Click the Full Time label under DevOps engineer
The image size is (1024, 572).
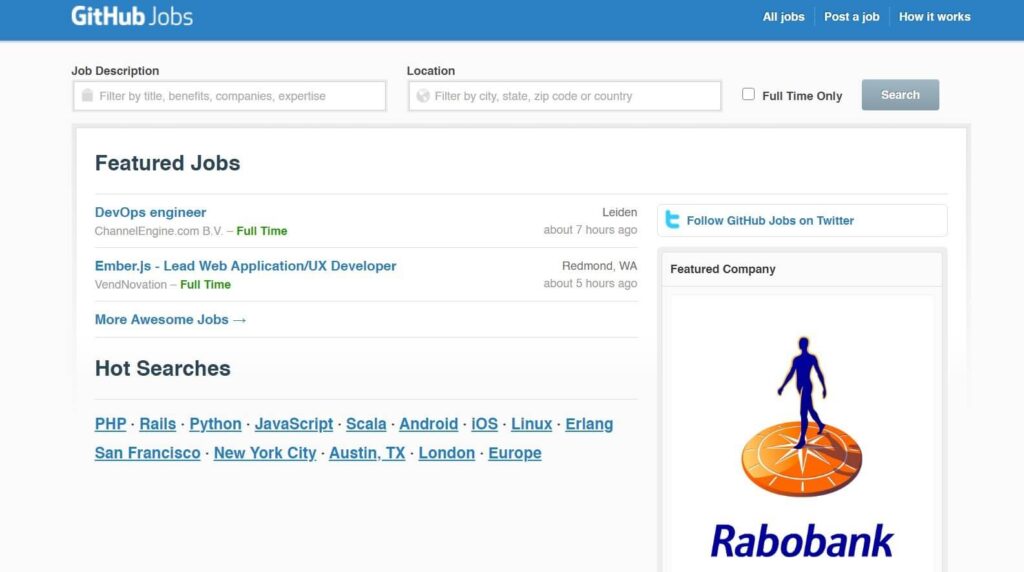click(x=262, y=231)
